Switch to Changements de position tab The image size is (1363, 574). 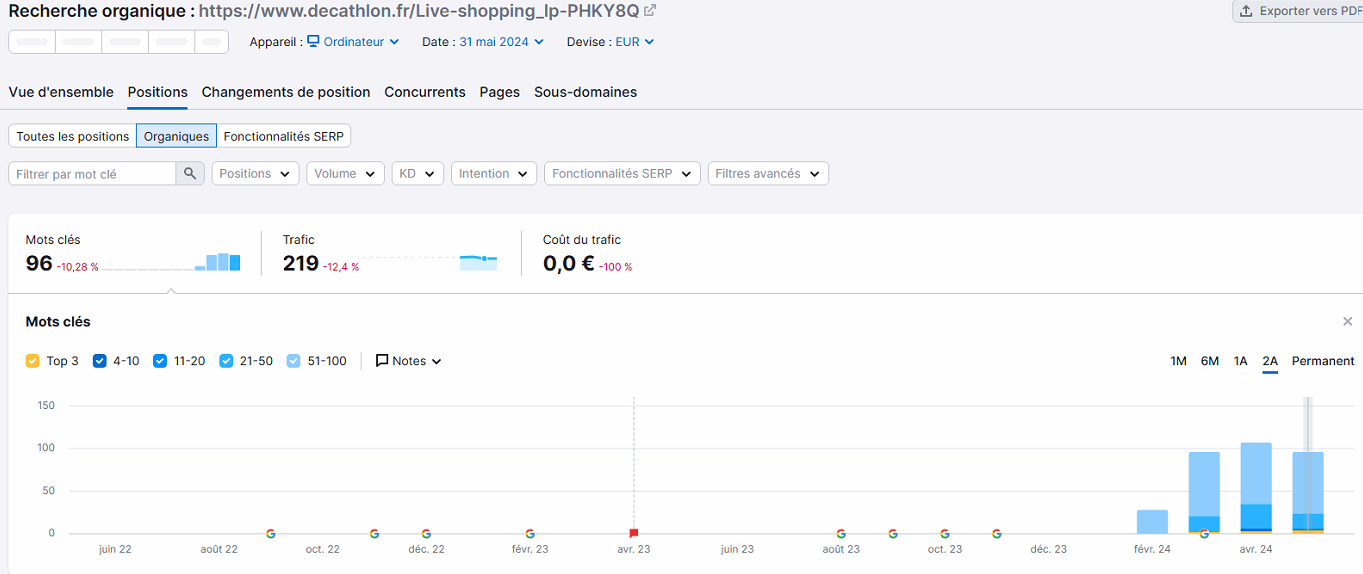pos(286,92)
